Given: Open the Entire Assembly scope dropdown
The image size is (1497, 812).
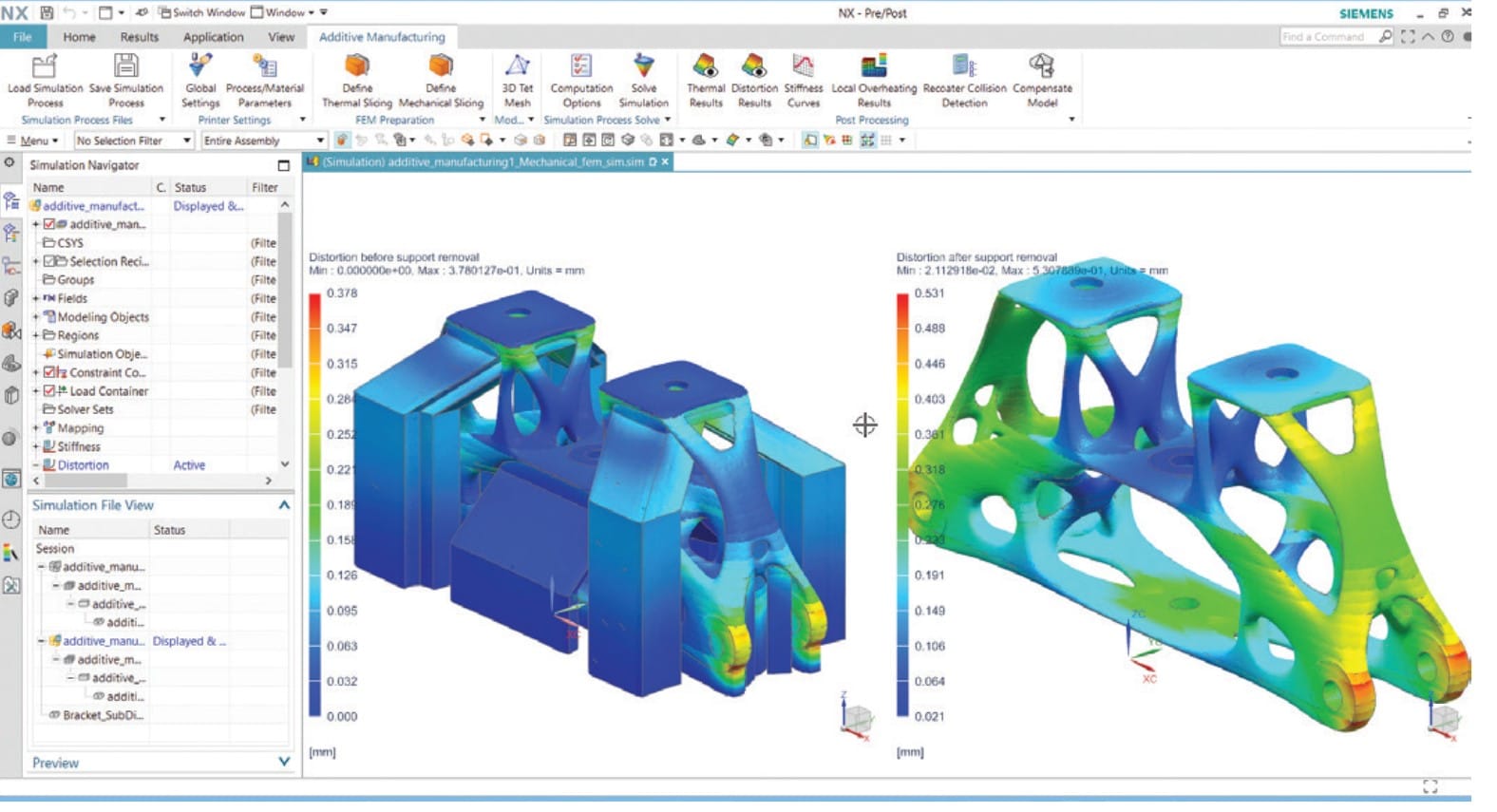Looking at the screenshot, I should pos(264,141).
